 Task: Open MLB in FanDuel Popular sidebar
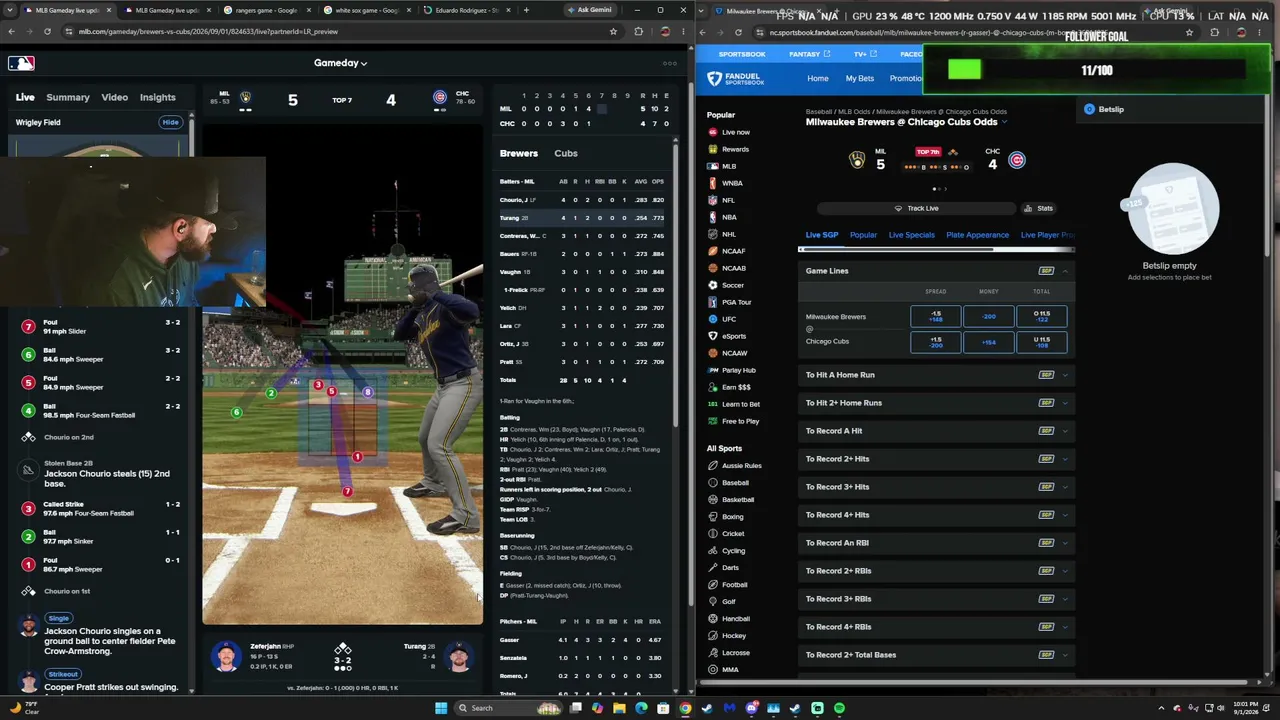(729, 166)
